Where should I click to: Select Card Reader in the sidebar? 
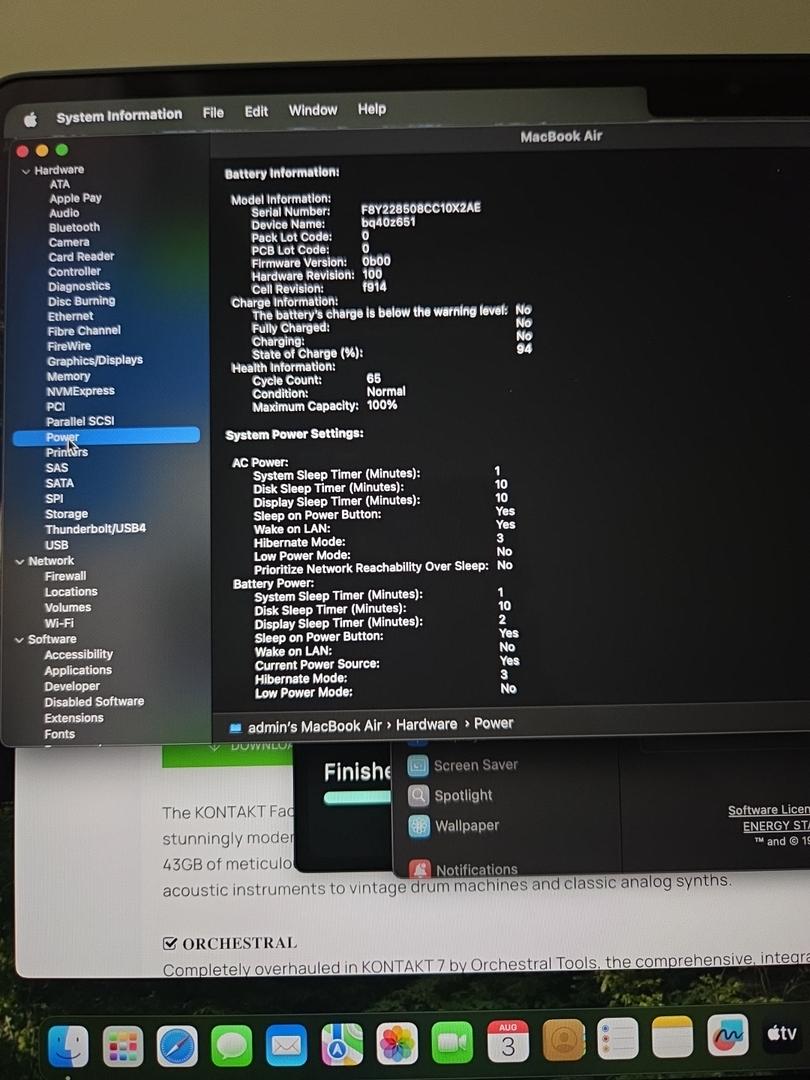click(81, 257)
